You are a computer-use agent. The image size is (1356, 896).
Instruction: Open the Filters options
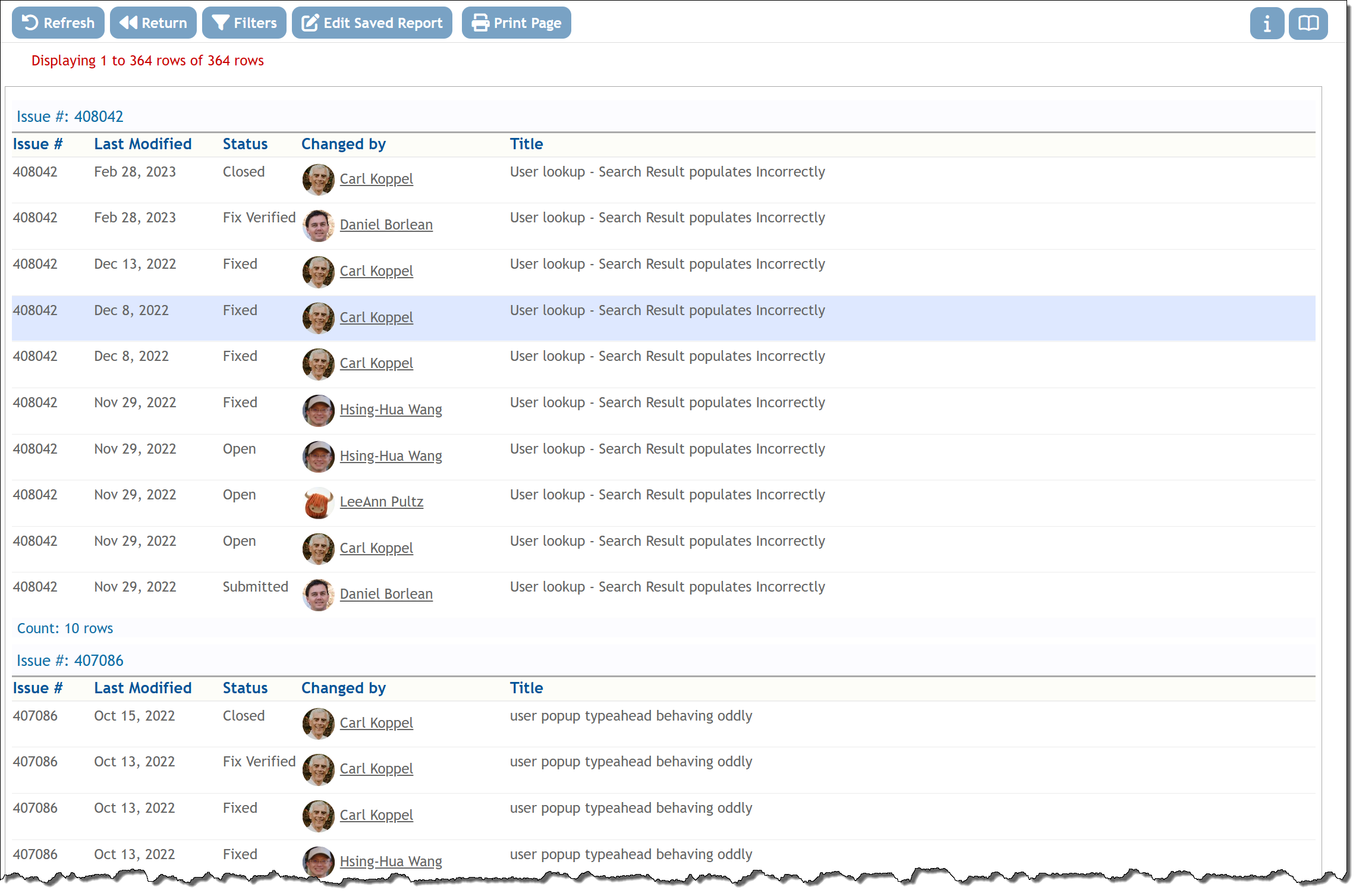pyautogui.click(x=244, y=23)
